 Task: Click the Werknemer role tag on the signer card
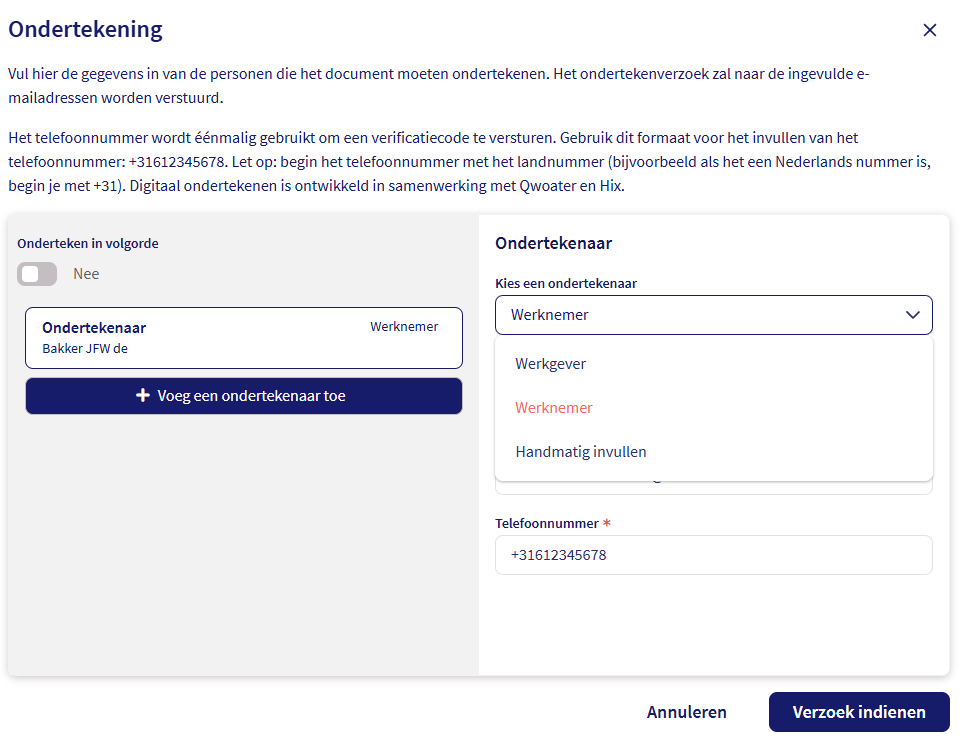(404, 327)
